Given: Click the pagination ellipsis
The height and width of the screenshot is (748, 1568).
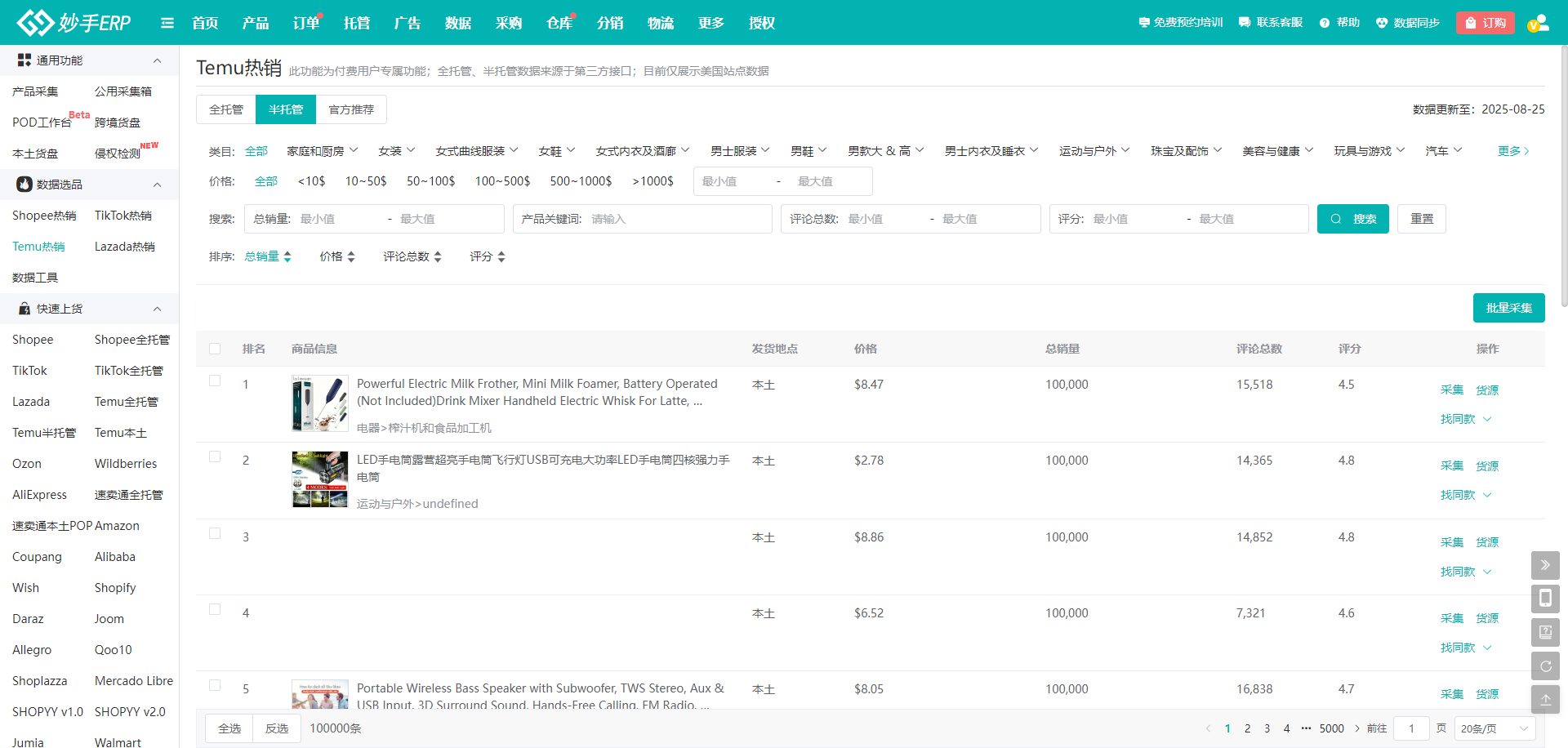Looking at the screenshot, I should (x=1306, y=728).
